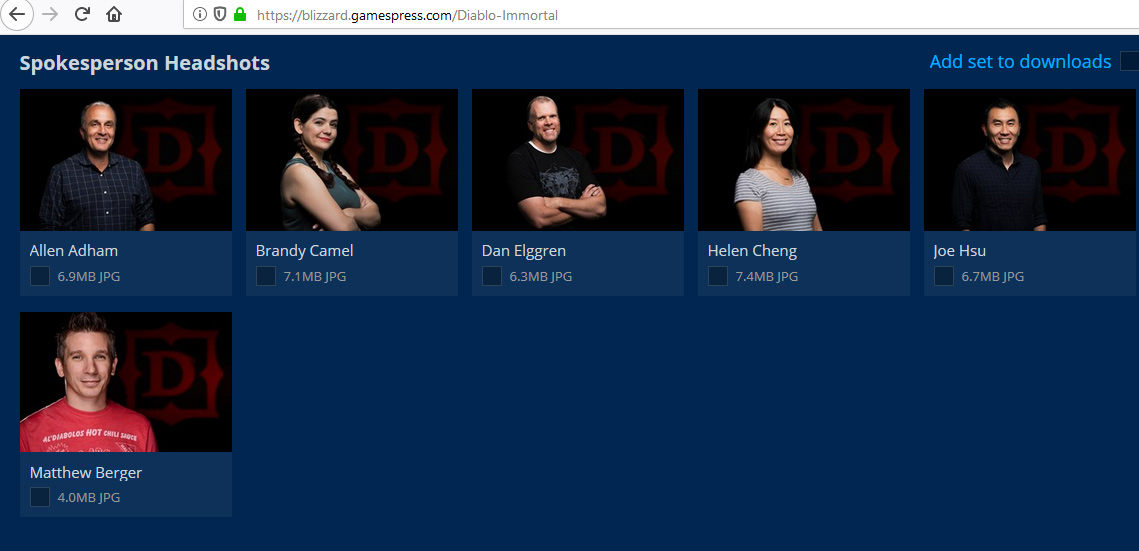Screen dimensions: 1139x551
Task: Open the Helen Cheng headshot thumbnail
Action: point(803,160)
